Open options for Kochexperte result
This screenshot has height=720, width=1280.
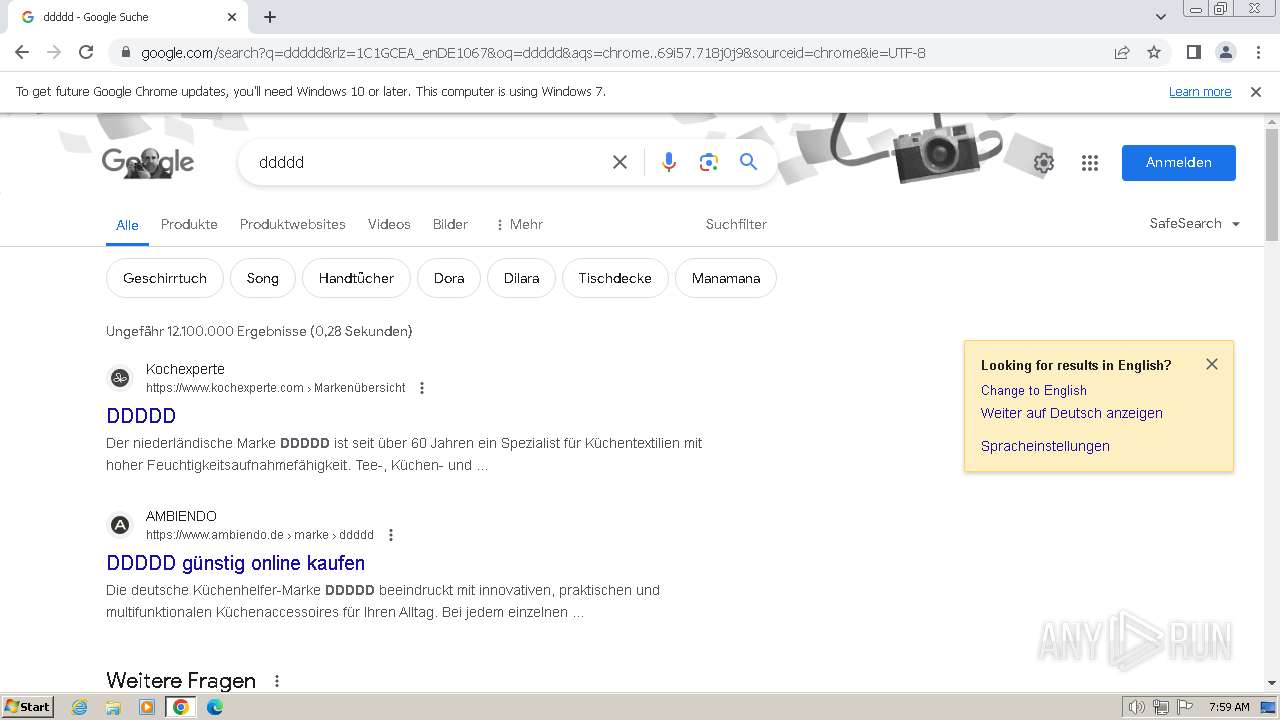tap(422, 388)
